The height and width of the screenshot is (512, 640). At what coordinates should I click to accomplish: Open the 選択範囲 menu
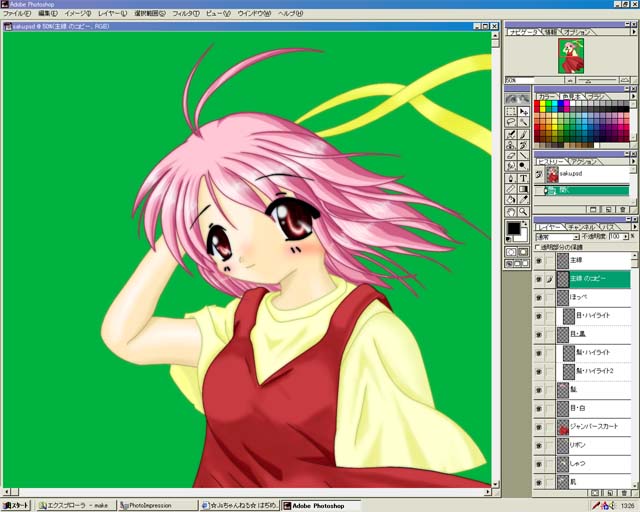pos(150,13)
